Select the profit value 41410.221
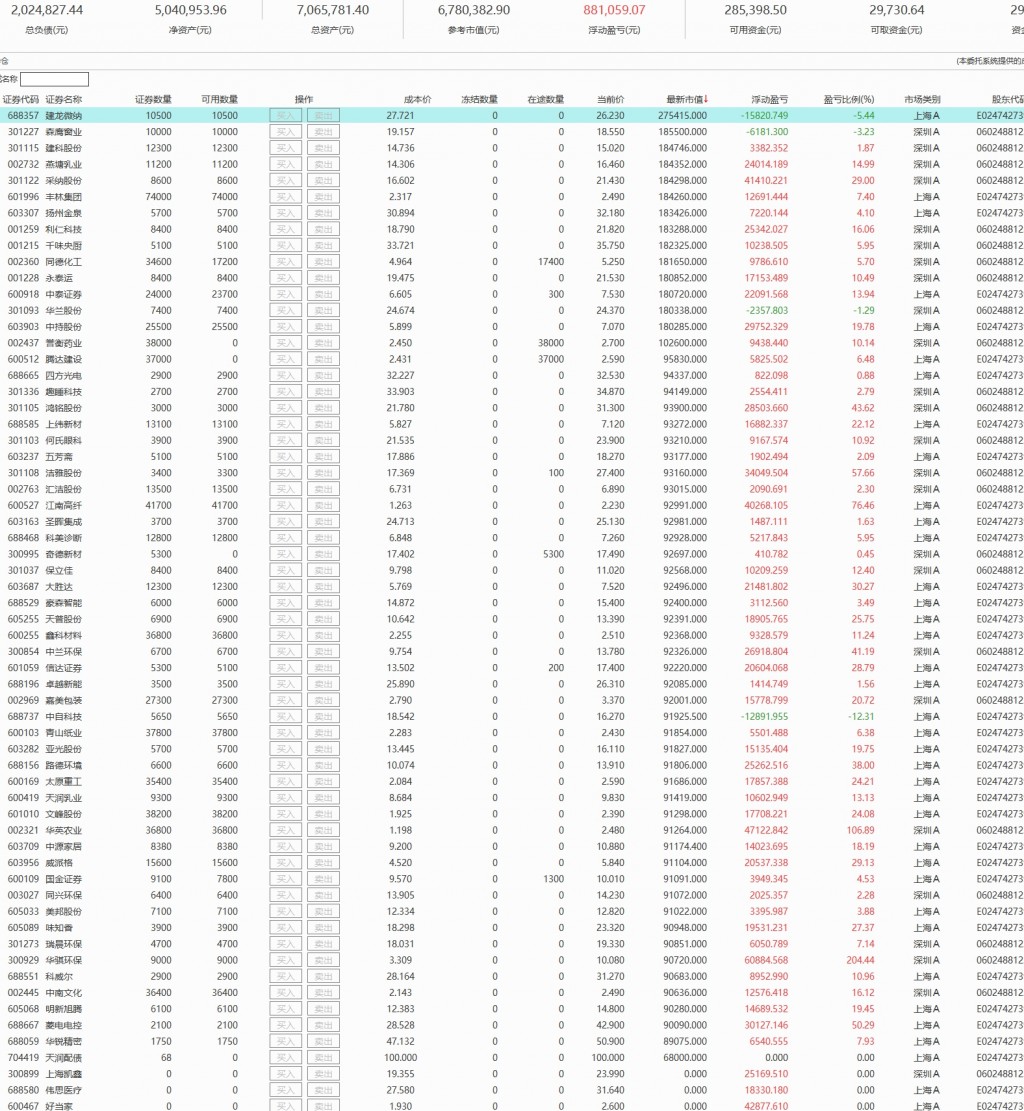The height and width of the screenshot is (1111, 1024). [766, 181]
